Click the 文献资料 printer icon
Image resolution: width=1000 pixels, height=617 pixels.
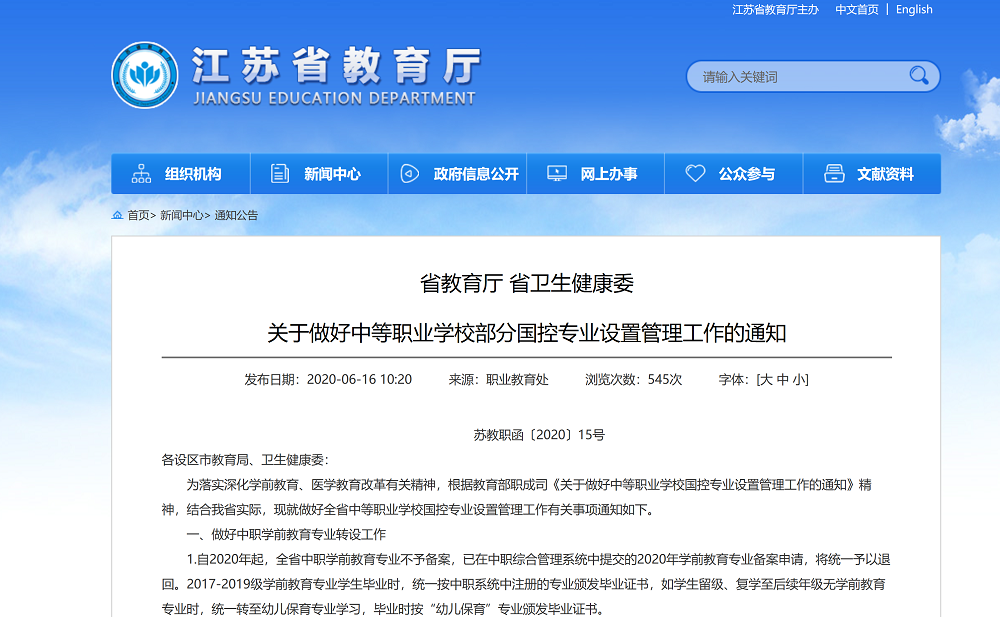pos(834,174)
